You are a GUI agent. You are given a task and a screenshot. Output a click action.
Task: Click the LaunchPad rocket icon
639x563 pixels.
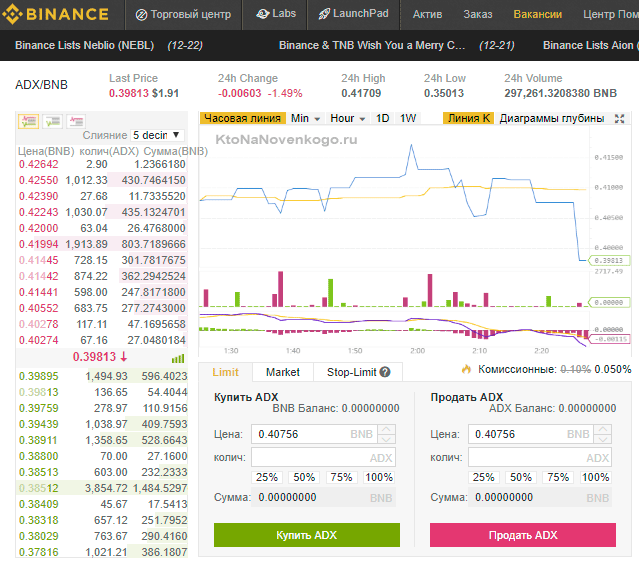[x=324, y=14]
